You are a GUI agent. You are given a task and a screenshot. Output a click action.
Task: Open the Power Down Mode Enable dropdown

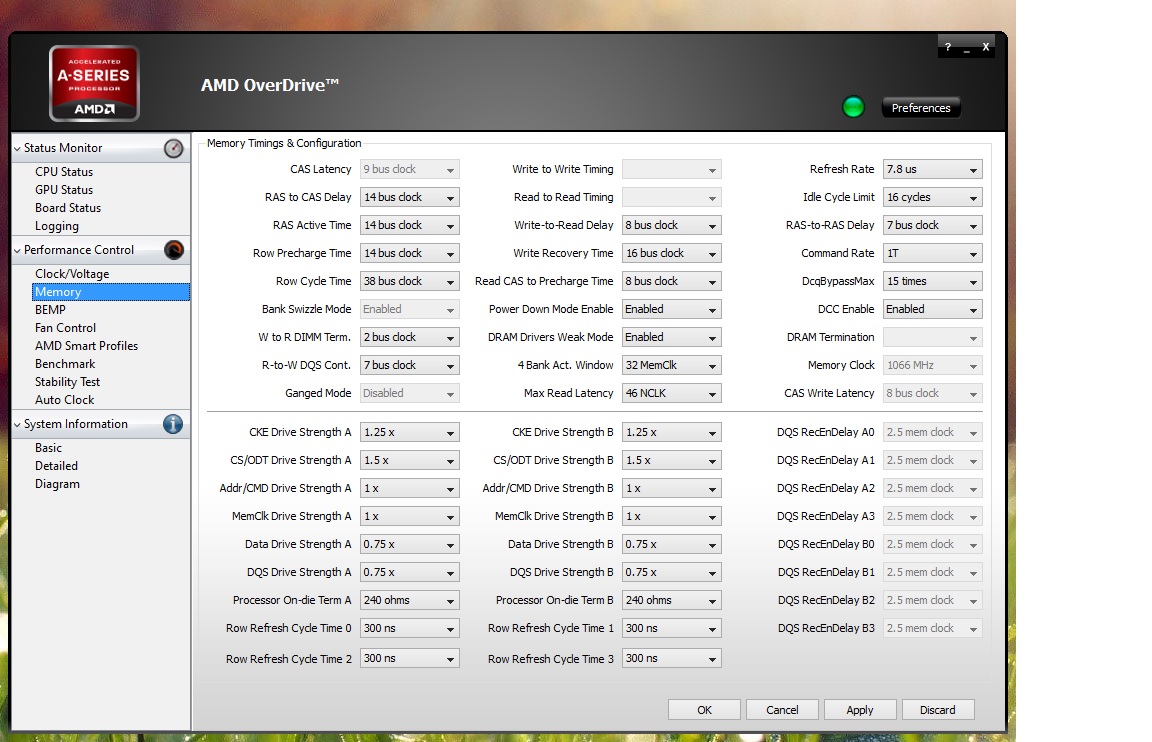672,309
